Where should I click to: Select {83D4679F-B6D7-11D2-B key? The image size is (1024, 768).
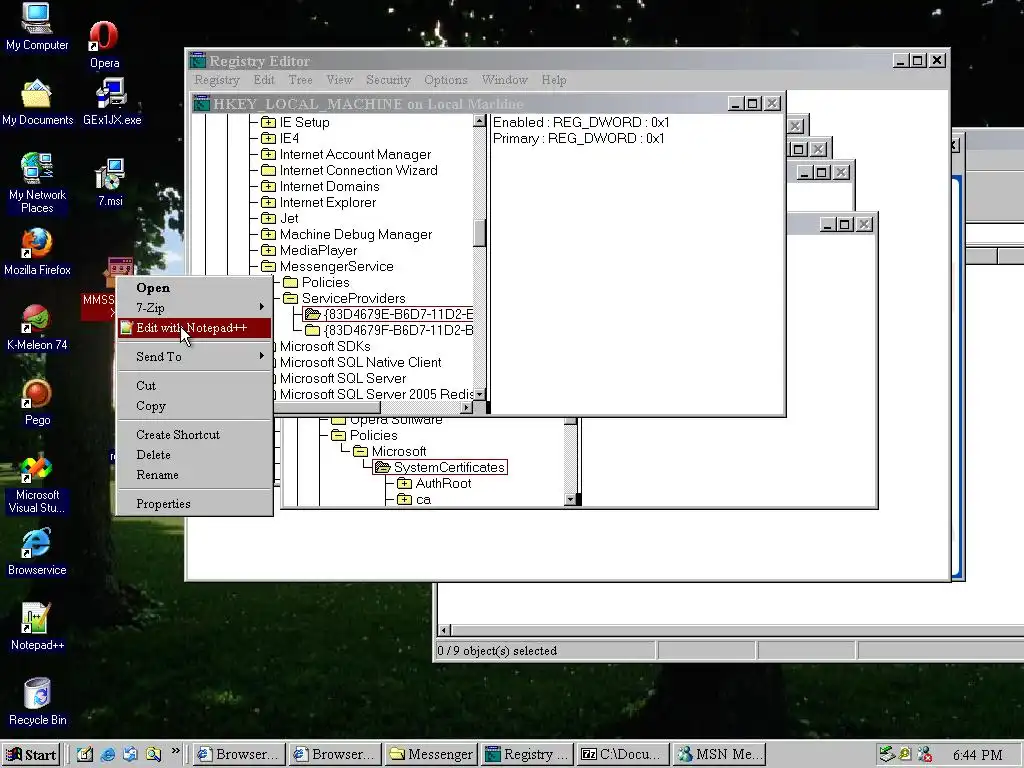[x=398, y=330]
